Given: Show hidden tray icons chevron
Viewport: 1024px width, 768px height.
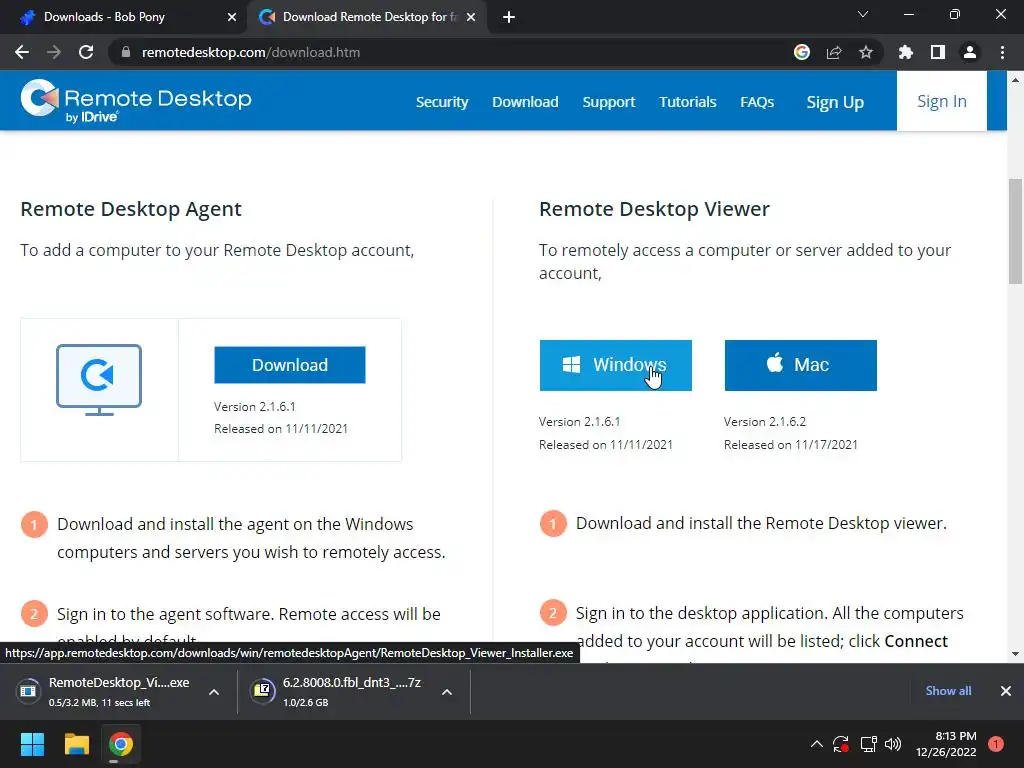Looking at the screenshot, I should click(816, 744).
